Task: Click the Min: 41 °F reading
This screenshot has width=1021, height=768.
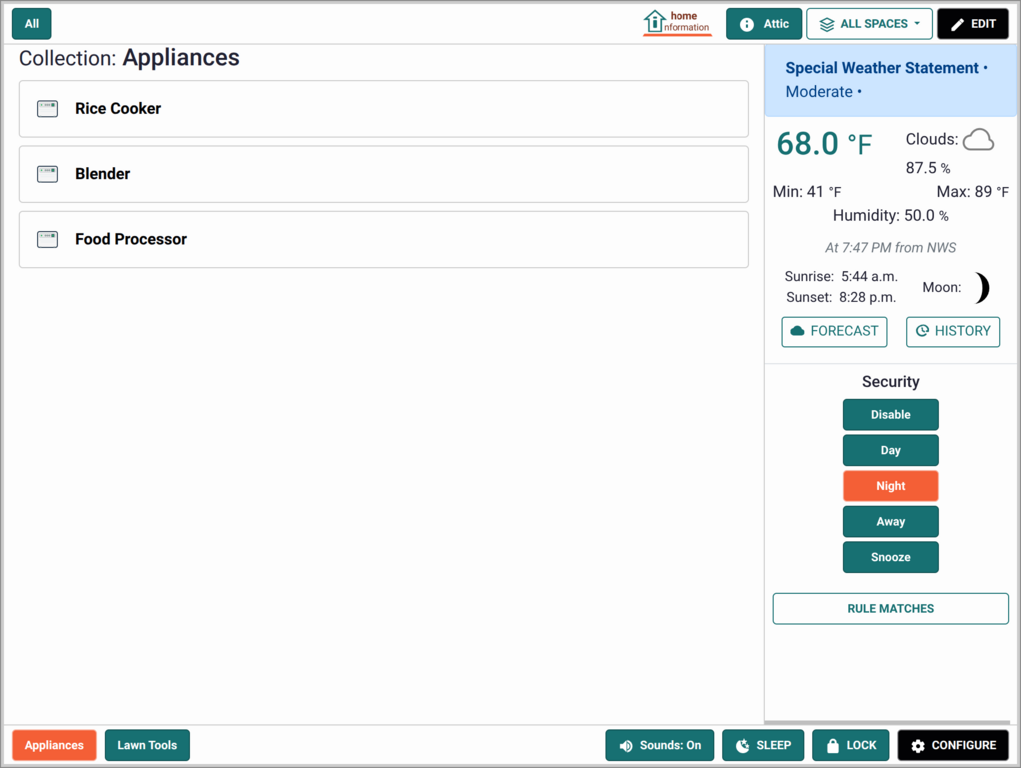Action: tap(807, 192)
